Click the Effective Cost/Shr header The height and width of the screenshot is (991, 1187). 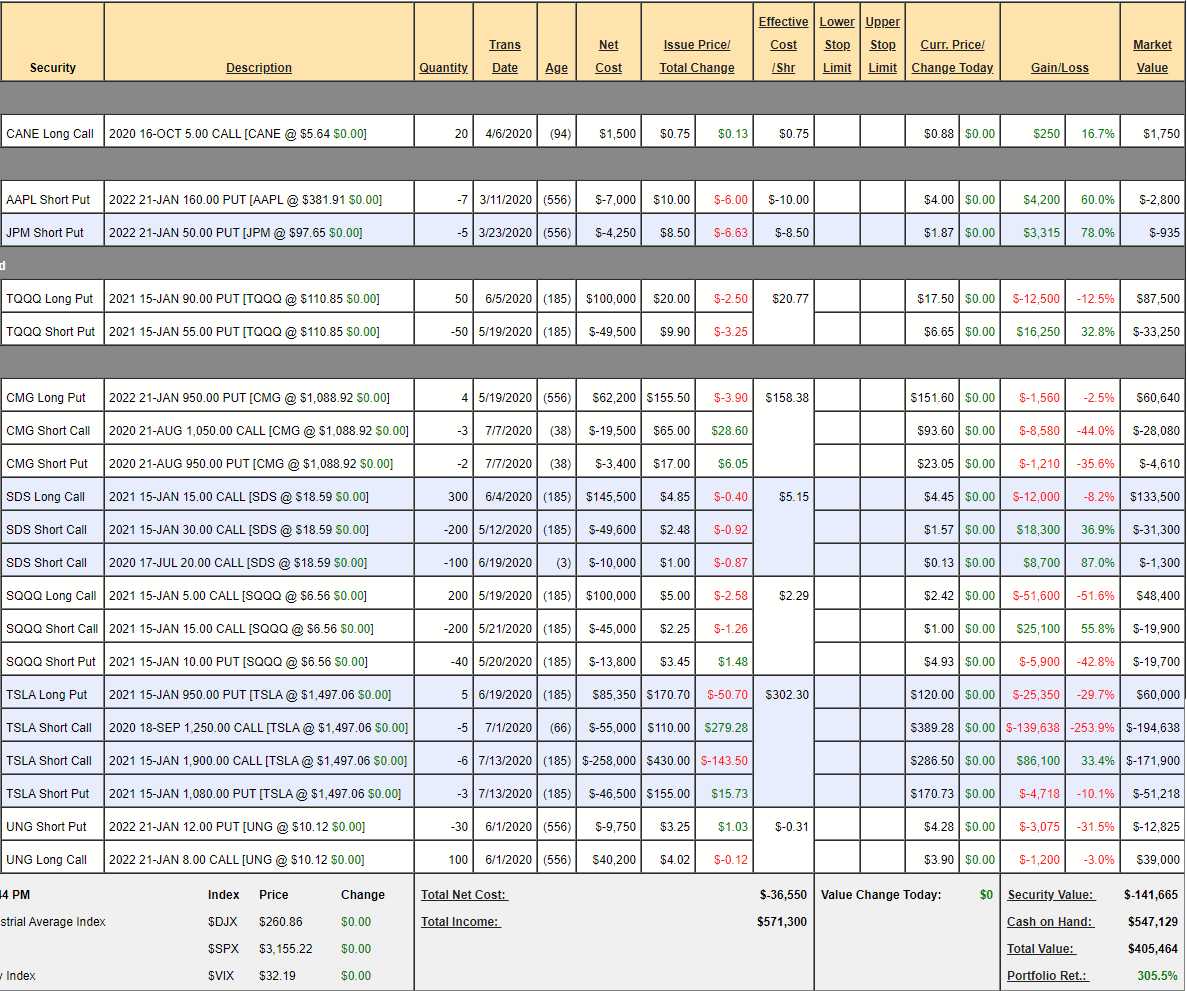click(x=783, y=45)
